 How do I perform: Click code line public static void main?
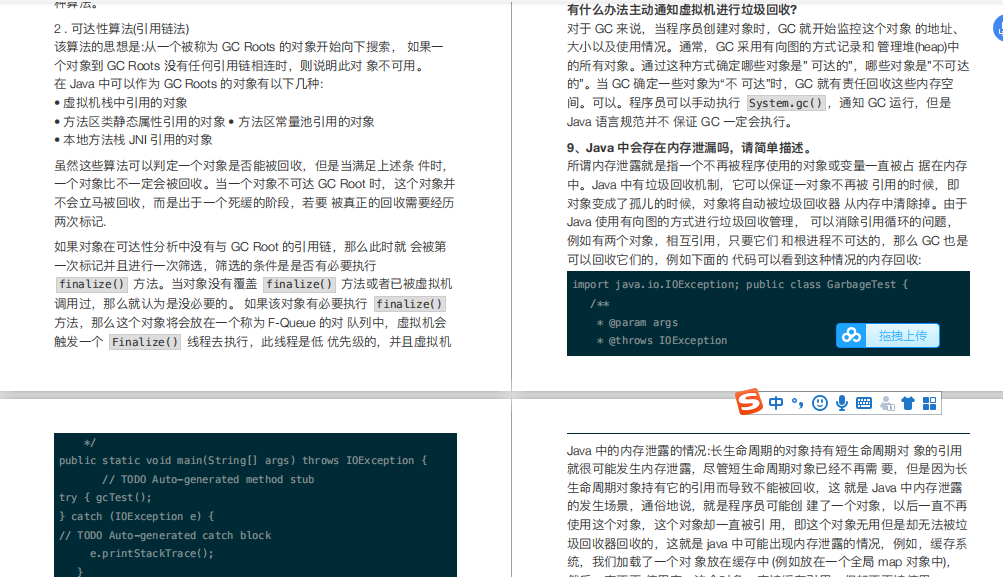click(x=243, y=460)
